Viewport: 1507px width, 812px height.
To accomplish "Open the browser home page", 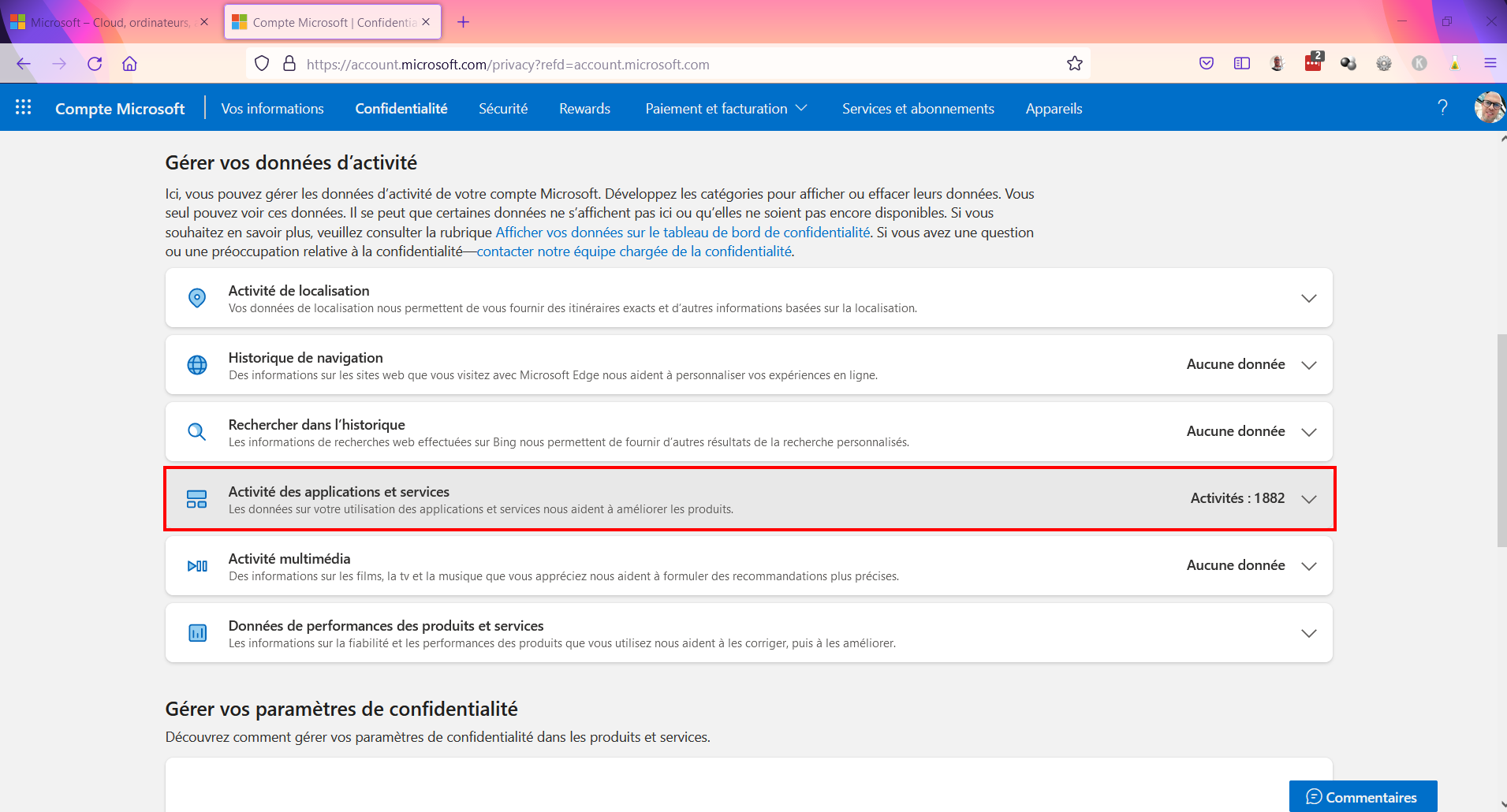I will click(x=130, y=64).
